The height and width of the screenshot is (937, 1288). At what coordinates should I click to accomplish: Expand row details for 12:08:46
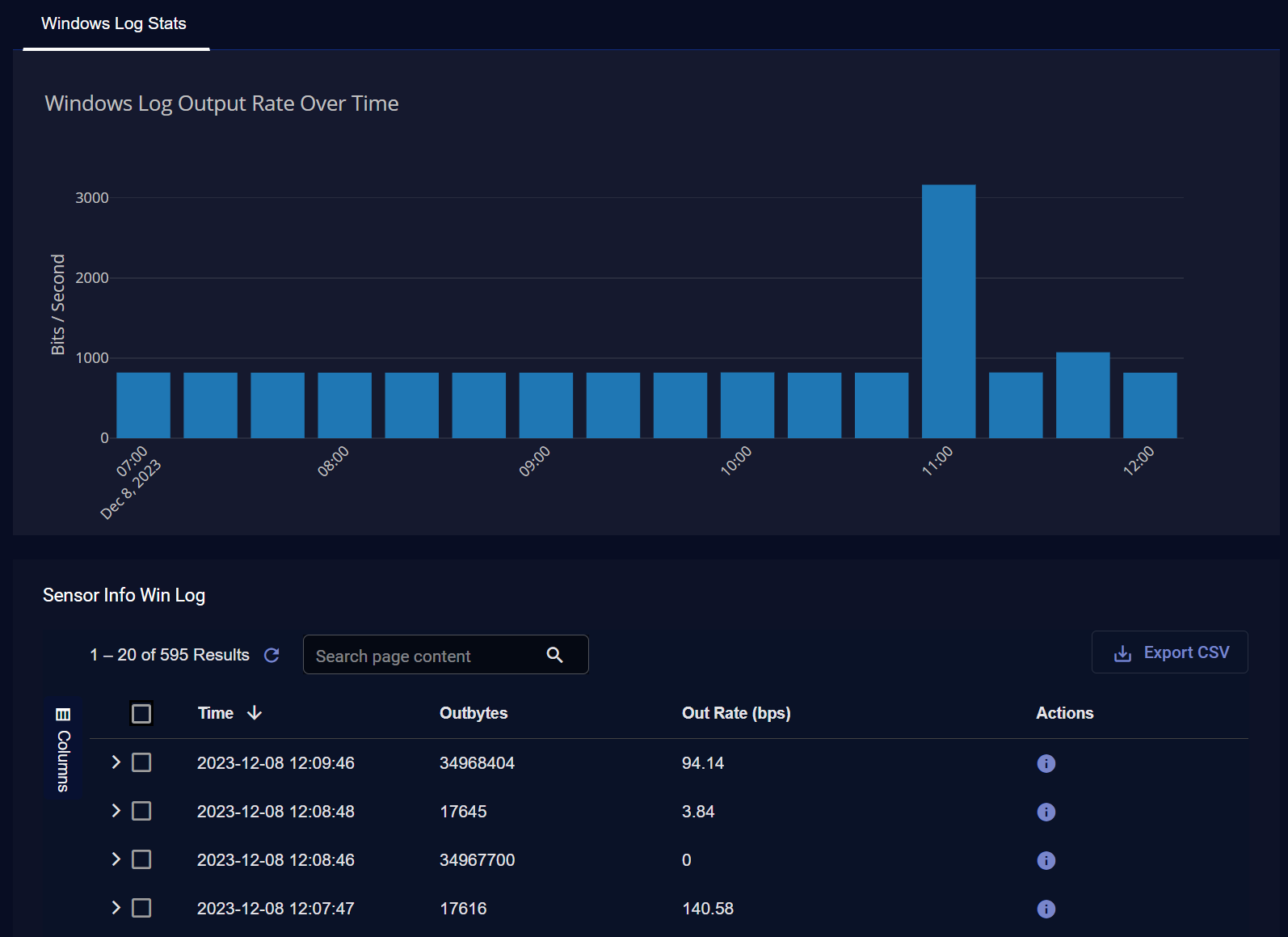click(116, 859)
